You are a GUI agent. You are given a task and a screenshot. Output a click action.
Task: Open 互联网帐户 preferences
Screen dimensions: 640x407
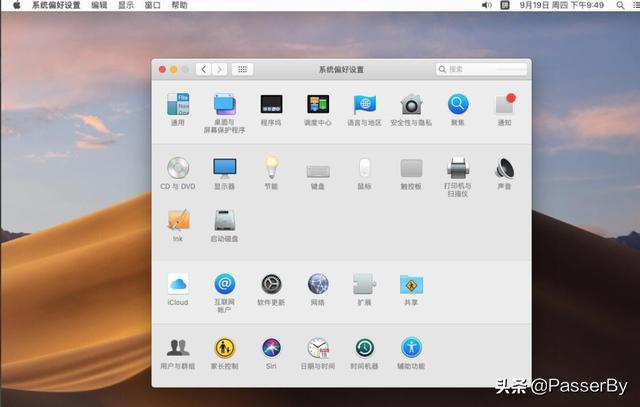[x=224, y=293]
